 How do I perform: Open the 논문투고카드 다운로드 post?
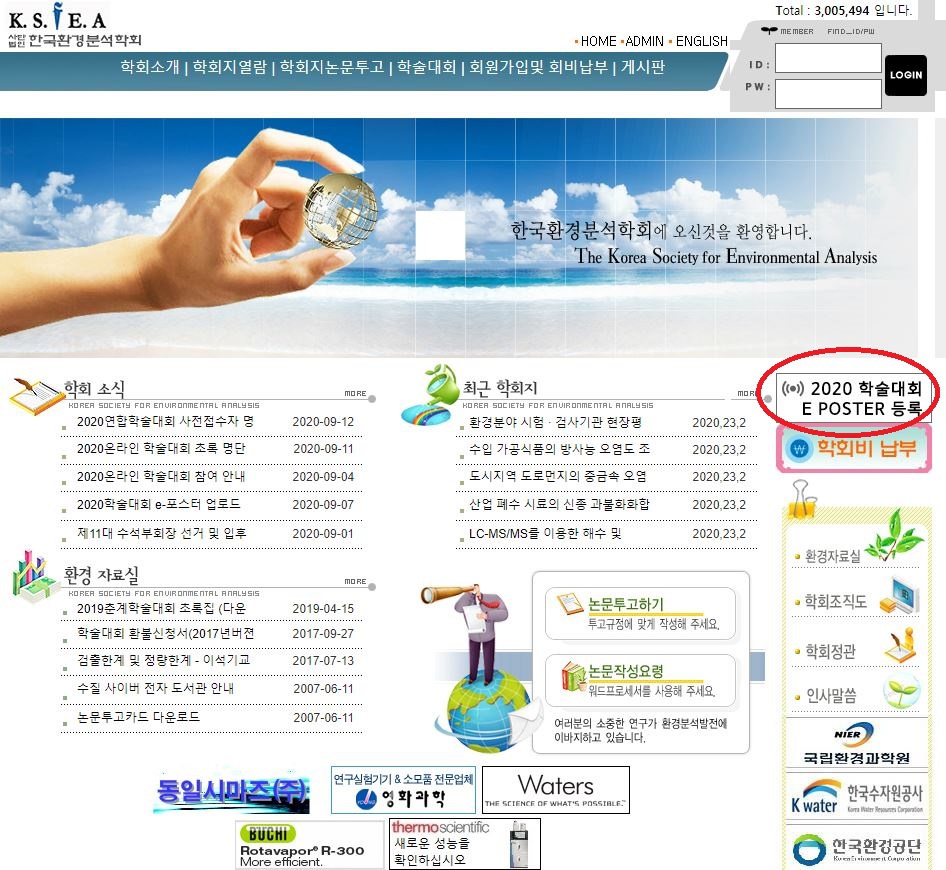[138, 717]
